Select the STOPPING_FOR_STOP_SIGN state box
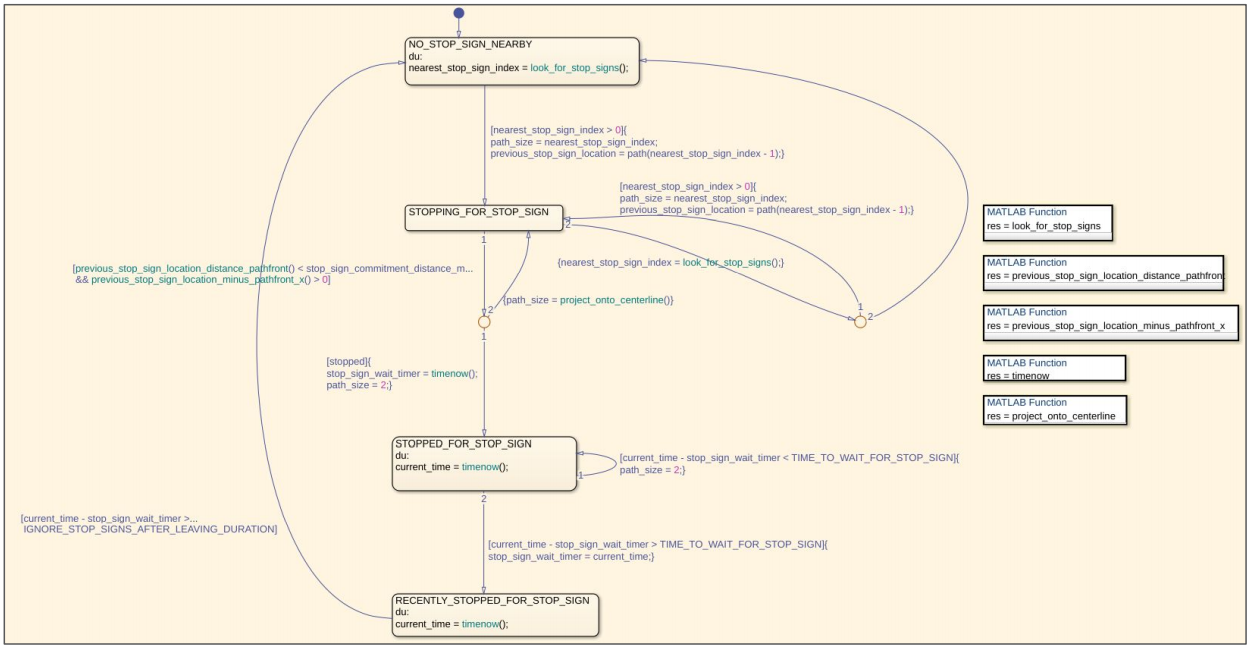Viewport: 1253px width, 652px height. pyautogui.click(x=484, y=218)
